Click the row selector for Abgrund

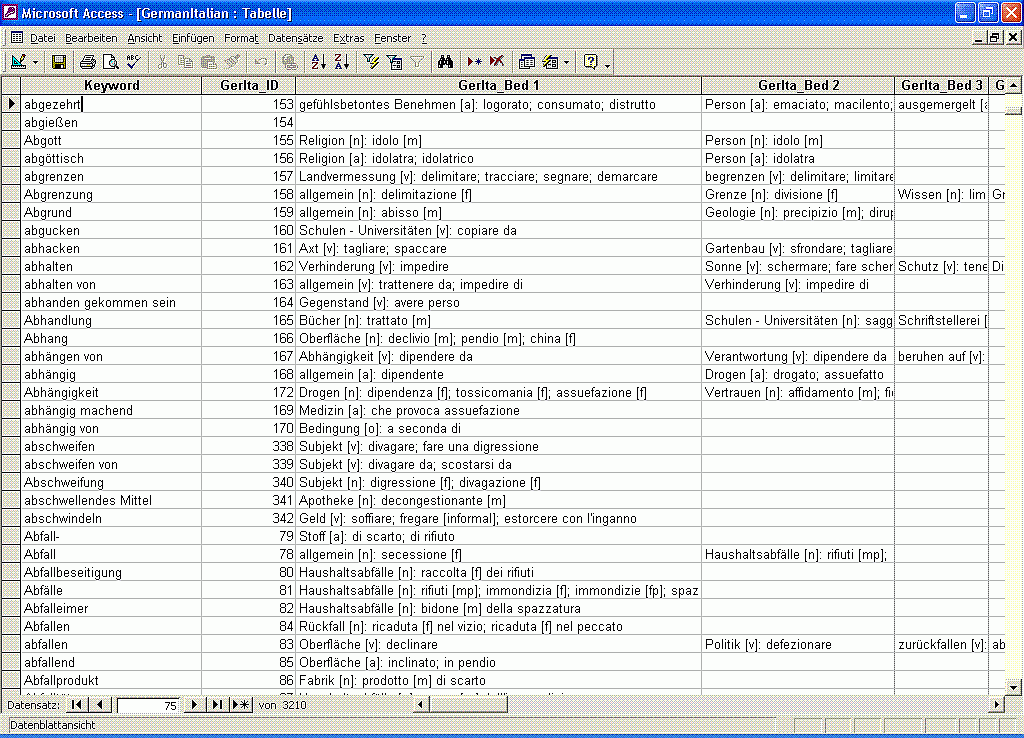[x=11, y=213]
